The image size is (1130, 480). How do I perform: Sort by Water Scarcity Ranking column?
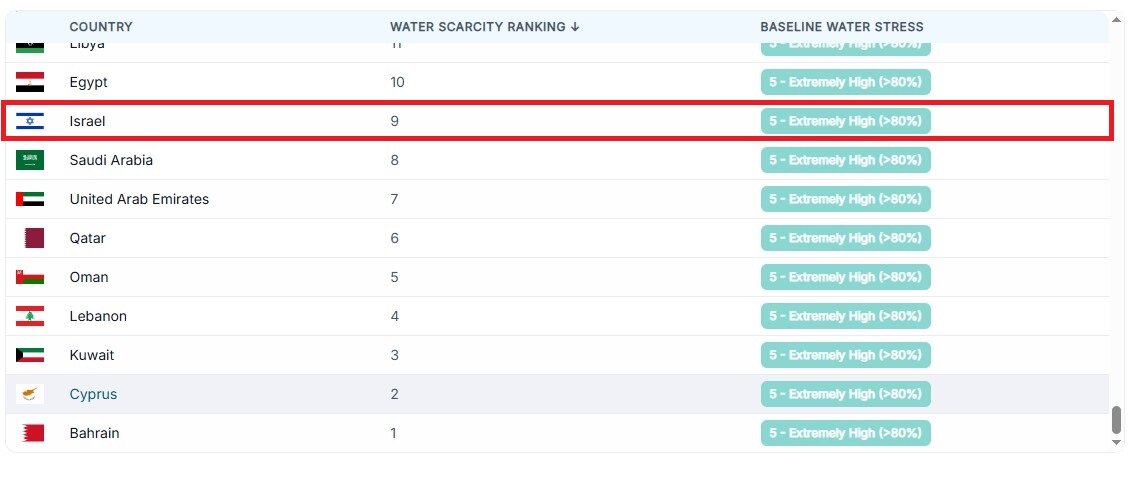tap(484, 27)
